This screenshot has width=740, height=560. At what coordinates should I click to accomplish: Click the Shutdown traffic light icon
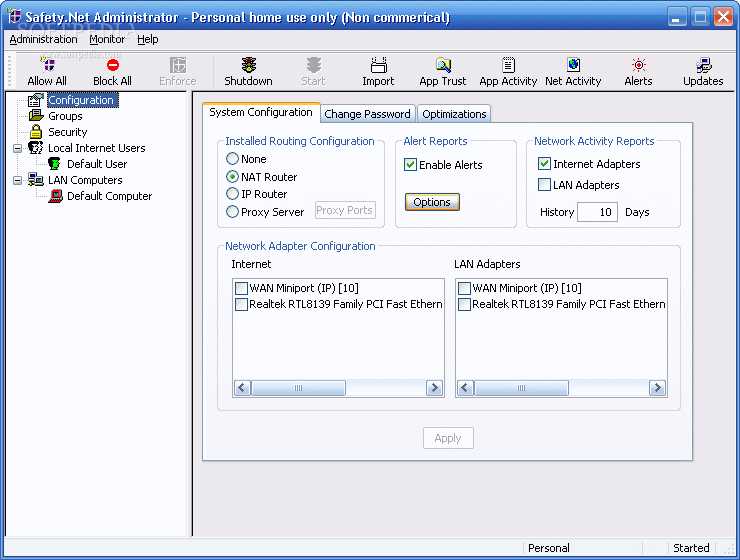(x=249, y=65)
